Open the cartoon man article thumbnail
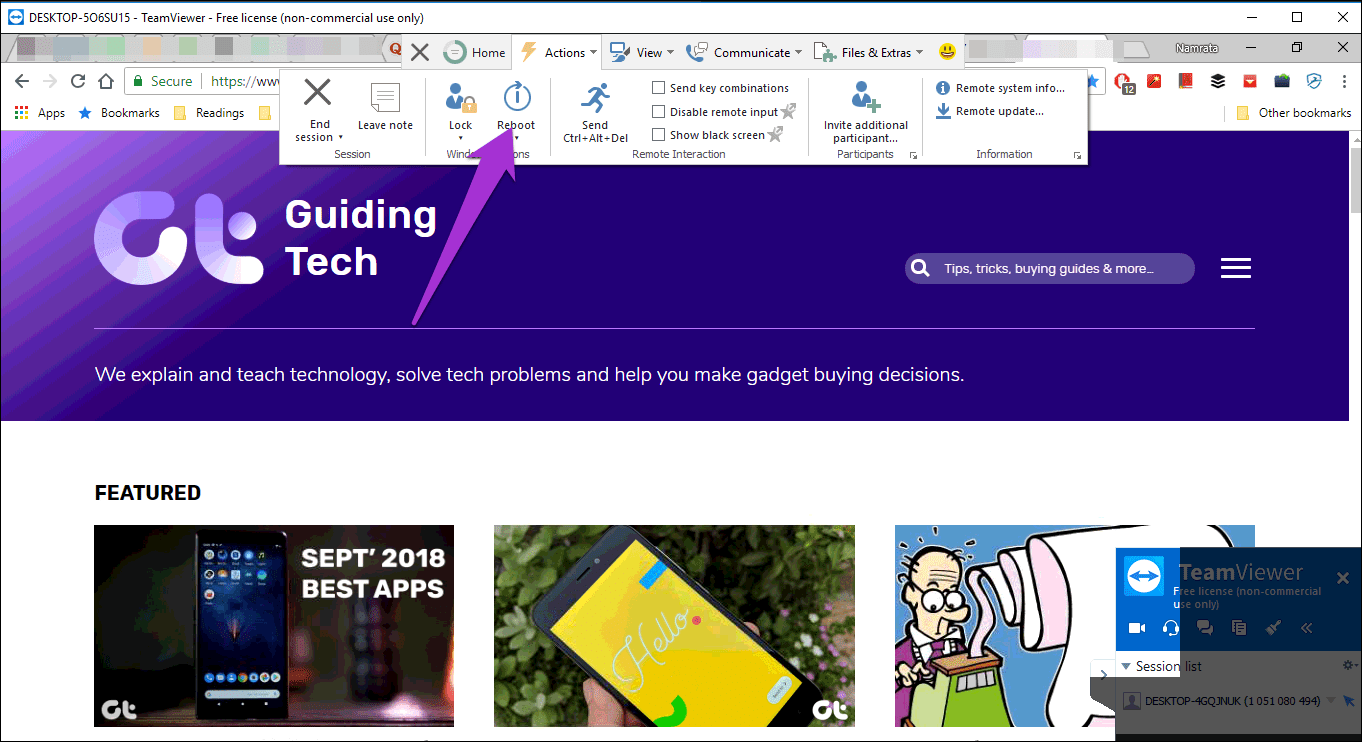 pos(1005,626)
